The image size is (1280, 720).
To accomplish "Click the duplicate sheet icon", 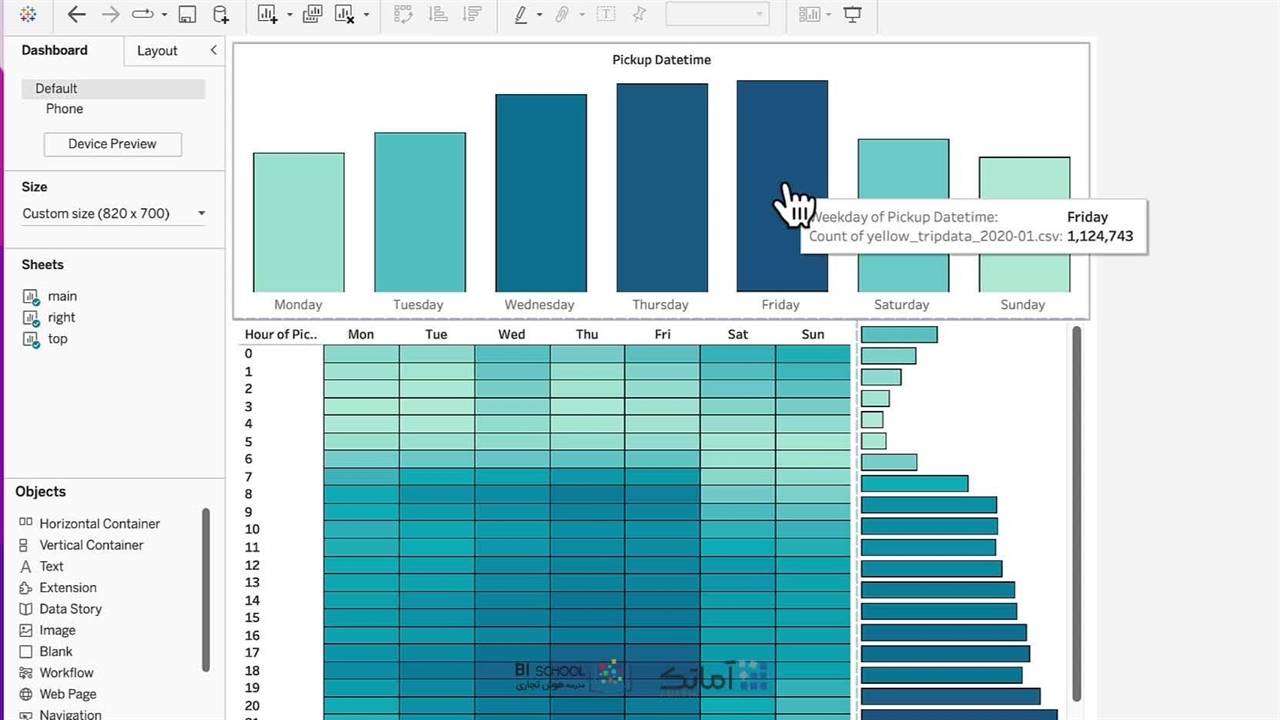I will pyautogui.click(x=313, y=15).
